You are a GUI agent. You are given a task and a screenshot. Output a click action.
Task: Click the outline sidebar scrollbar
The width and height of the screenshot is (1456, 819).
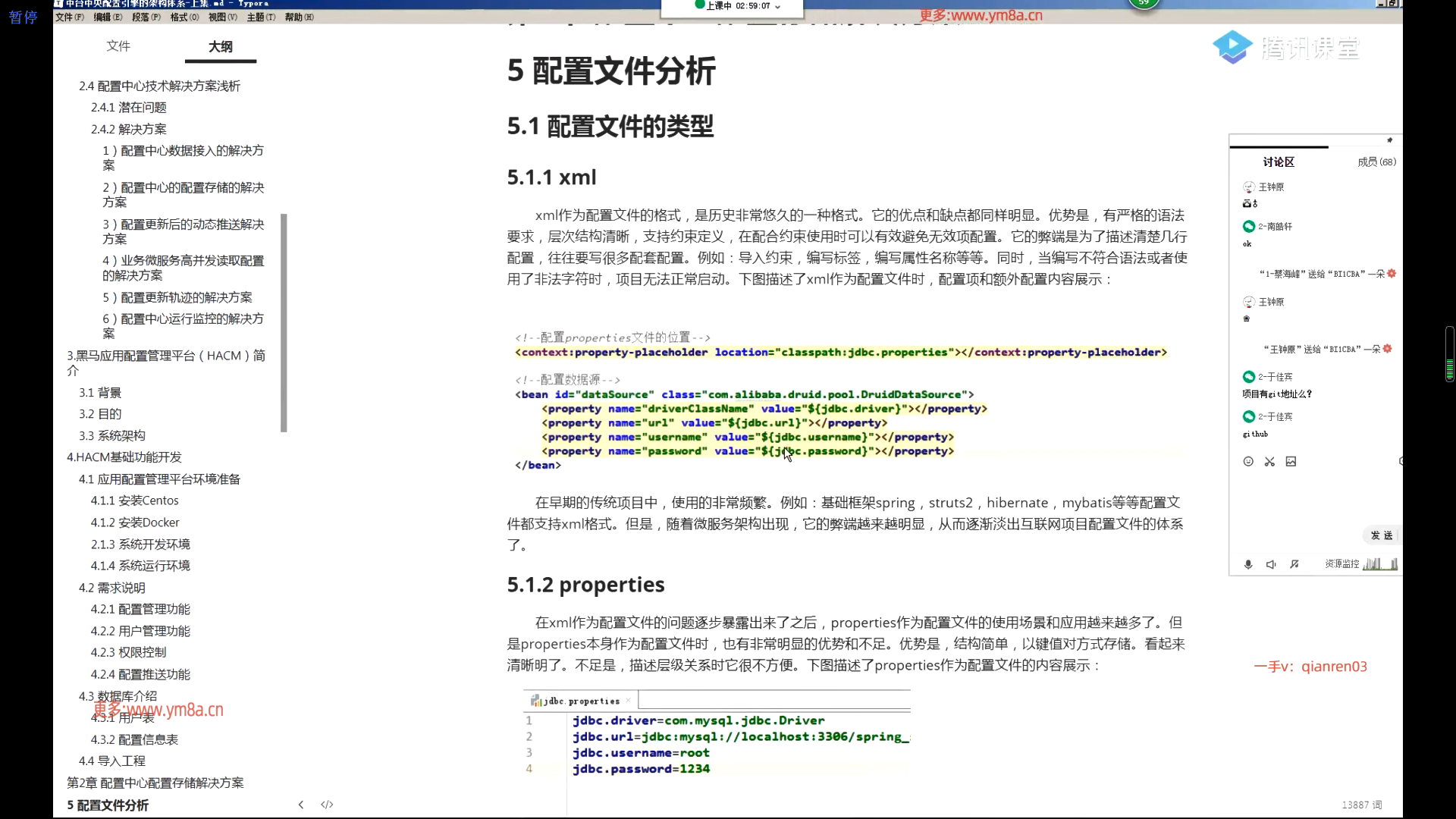click(284, 322)
